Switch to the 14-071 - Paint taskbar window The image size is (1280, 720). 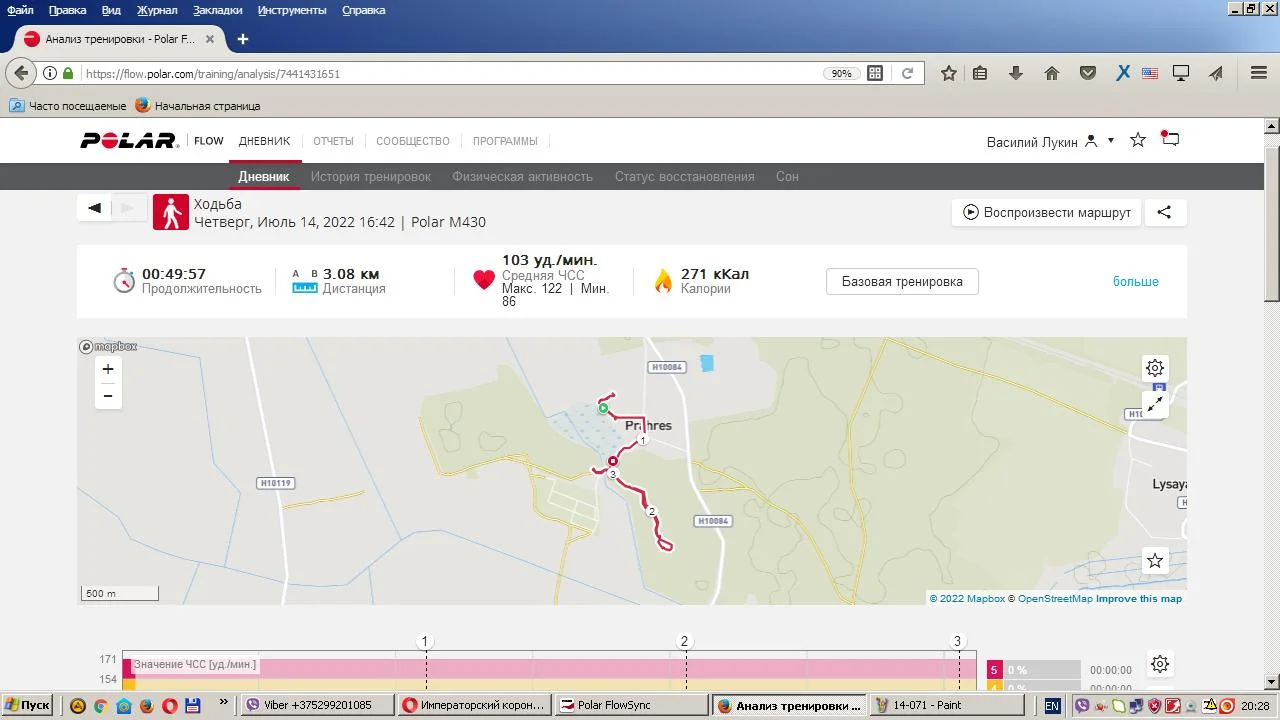[946, 705]
